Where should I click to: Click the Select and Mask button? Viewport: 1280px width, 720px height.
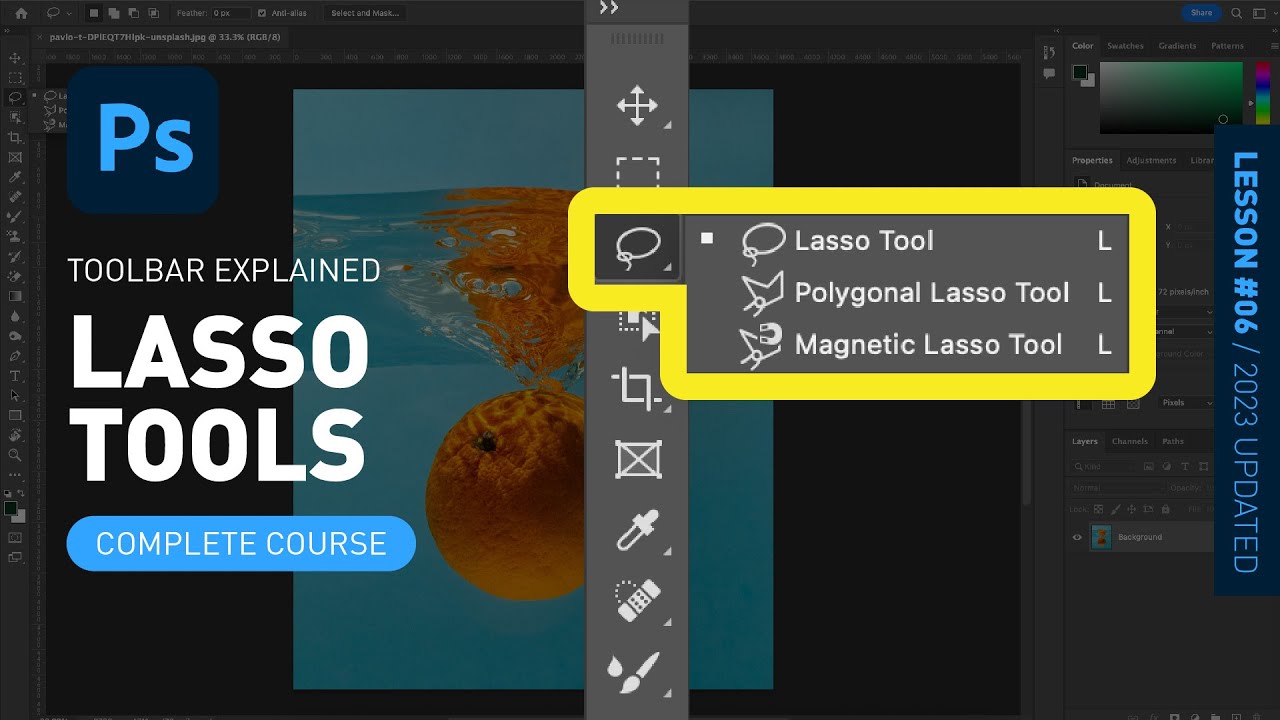pyautogui.click(x=365, y=13)
